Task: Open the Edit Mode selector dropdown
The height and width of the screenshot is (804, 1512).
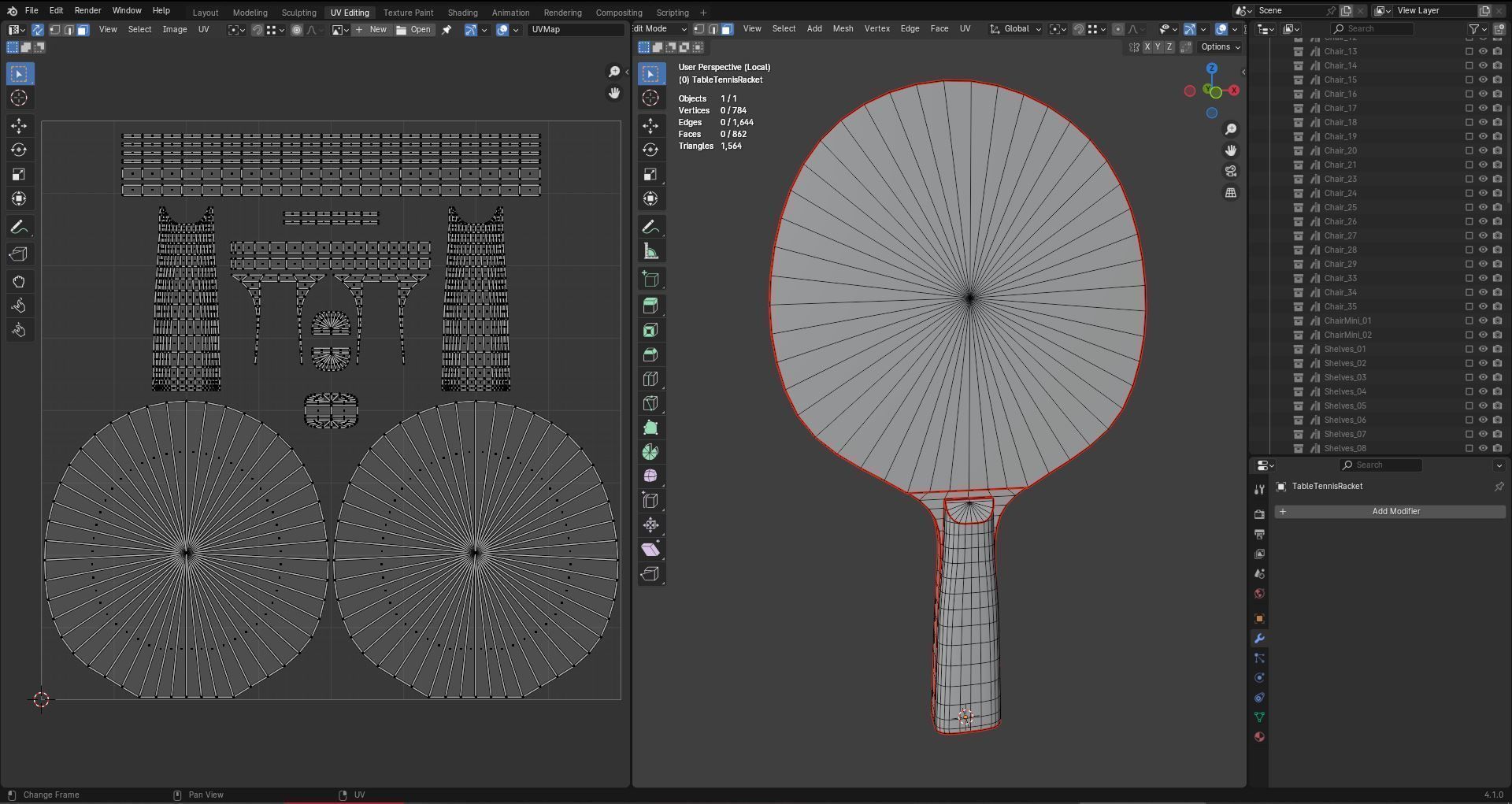Action: point(660,29)
